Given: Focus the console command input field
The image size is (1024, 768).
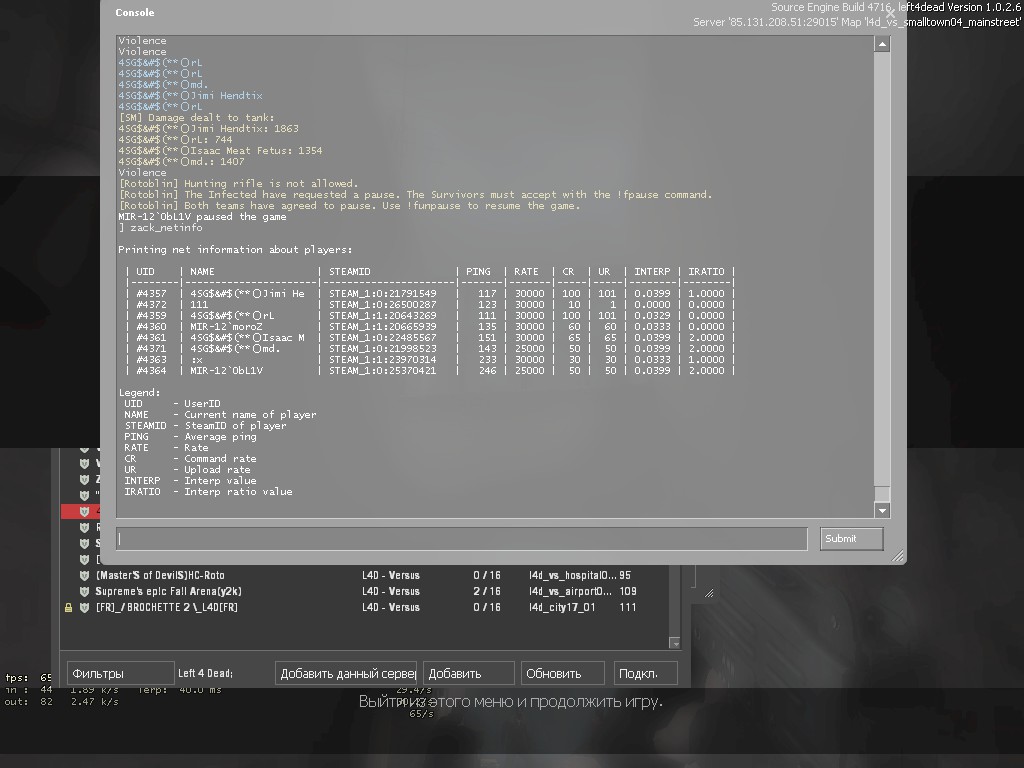Looking at the screenshot, I should click(462, 539).
